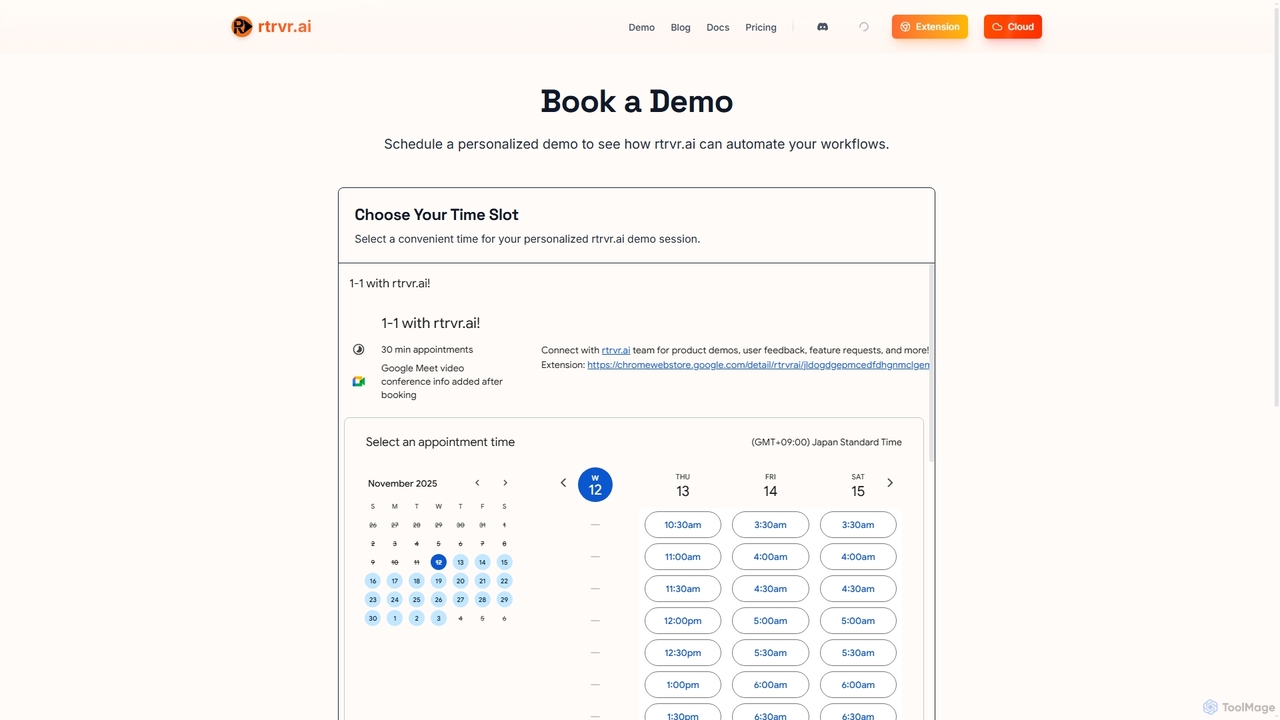Follow the rtrvr.ai link in description

pos(616,350)
